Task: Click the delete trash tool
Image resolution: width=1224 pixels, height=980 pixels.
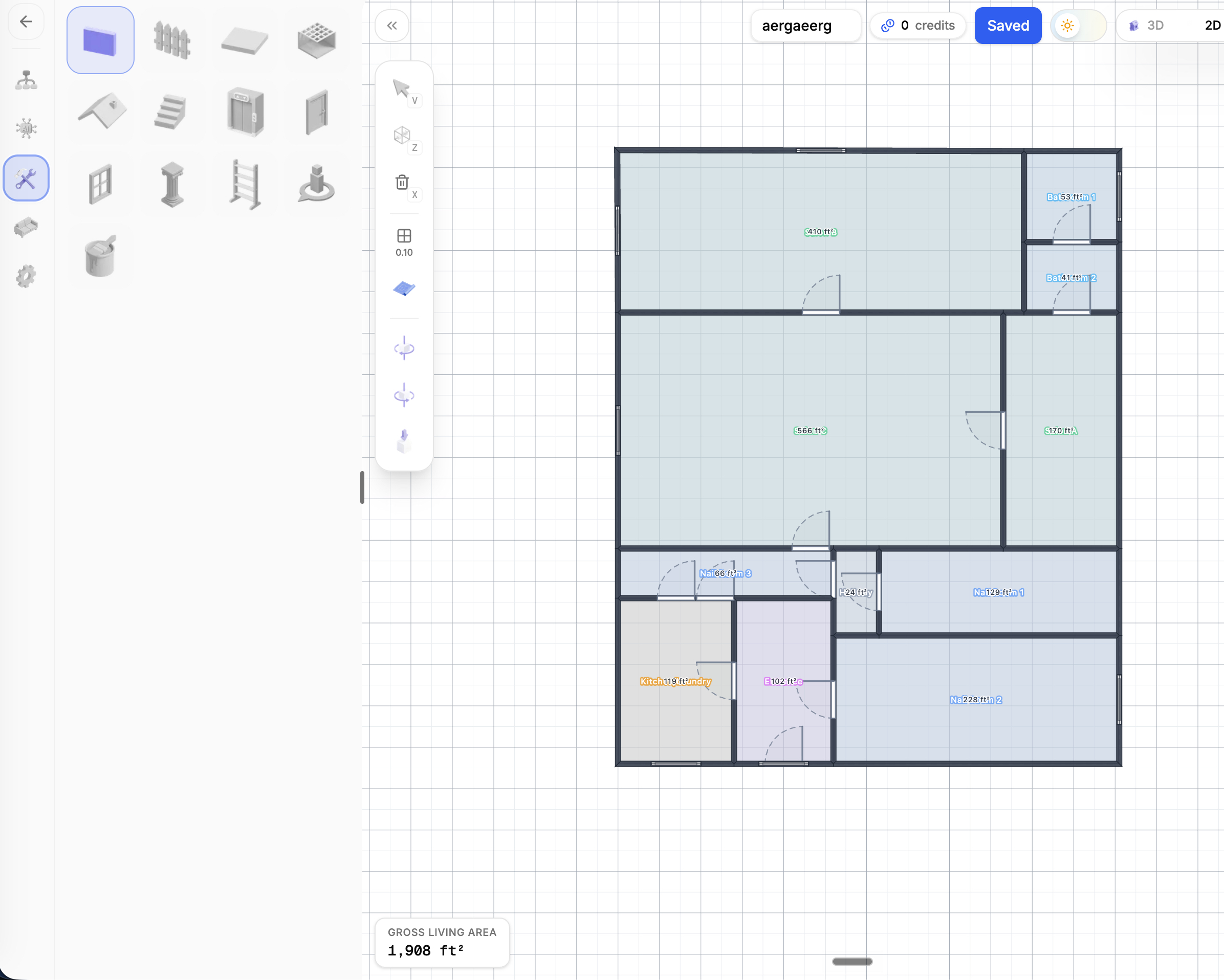Action: pos(404,185)
